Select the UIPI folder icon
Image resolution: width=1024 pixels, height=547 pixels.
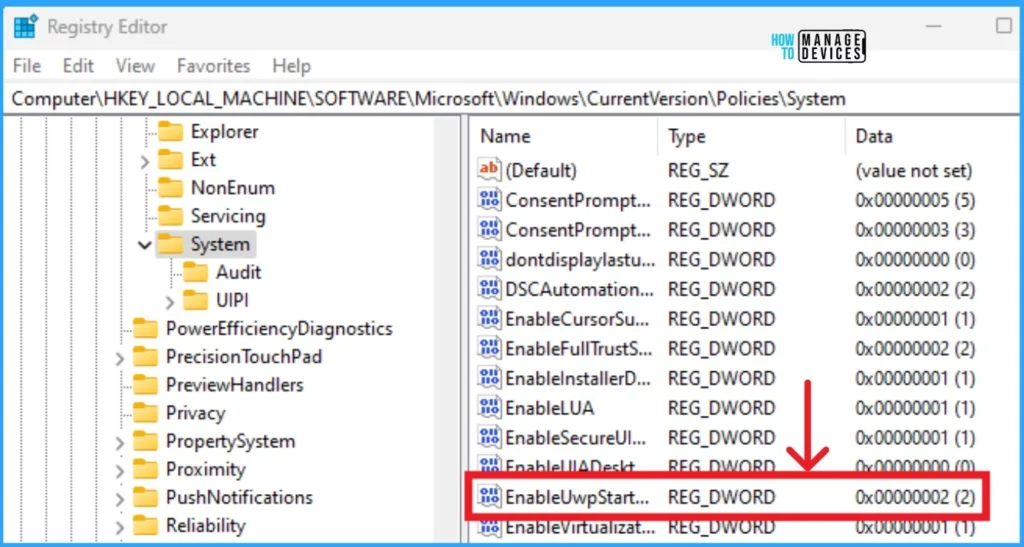196,300
